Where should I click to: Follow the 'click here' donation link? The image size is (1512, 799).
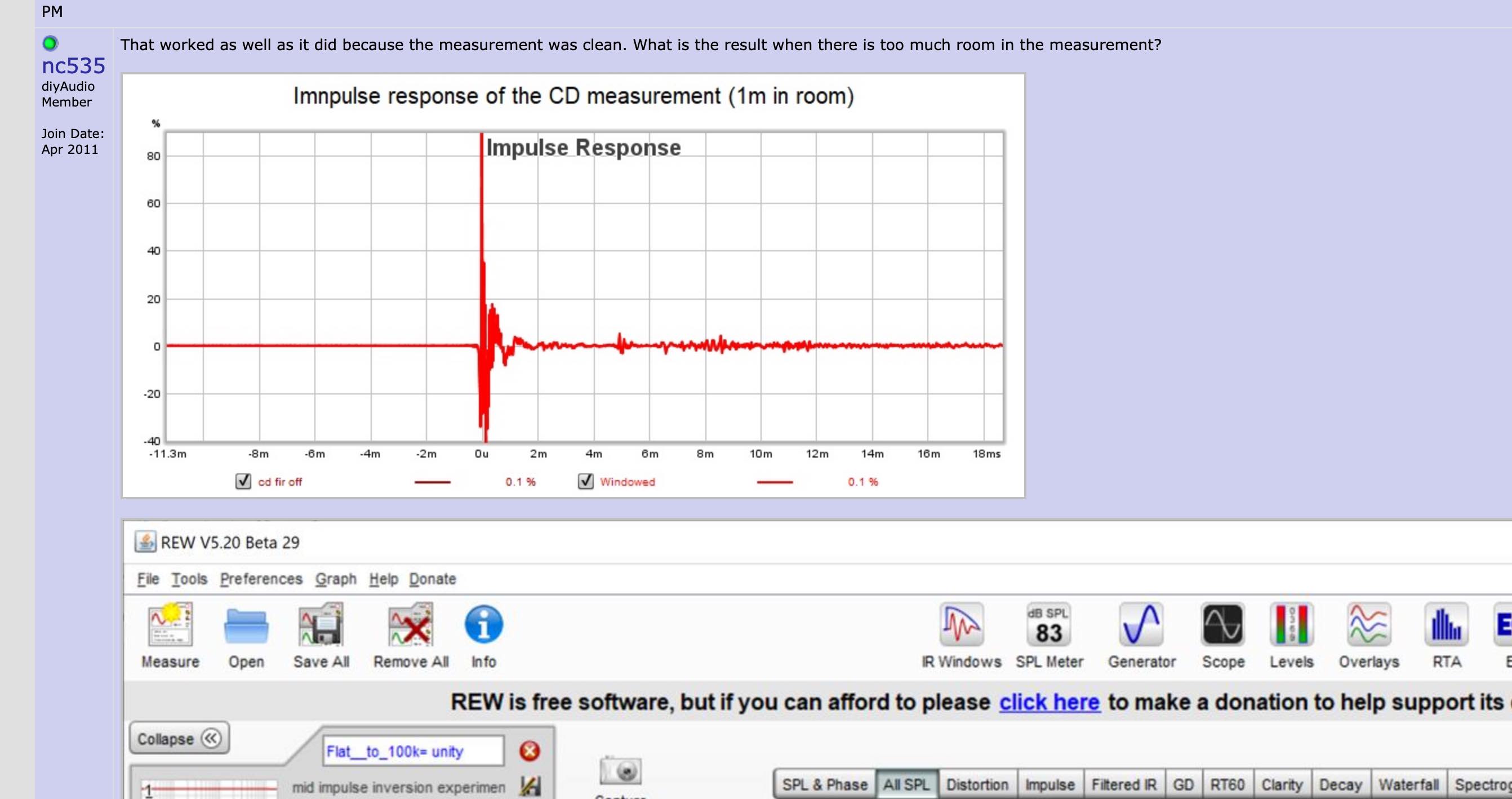pos(1049,702)
